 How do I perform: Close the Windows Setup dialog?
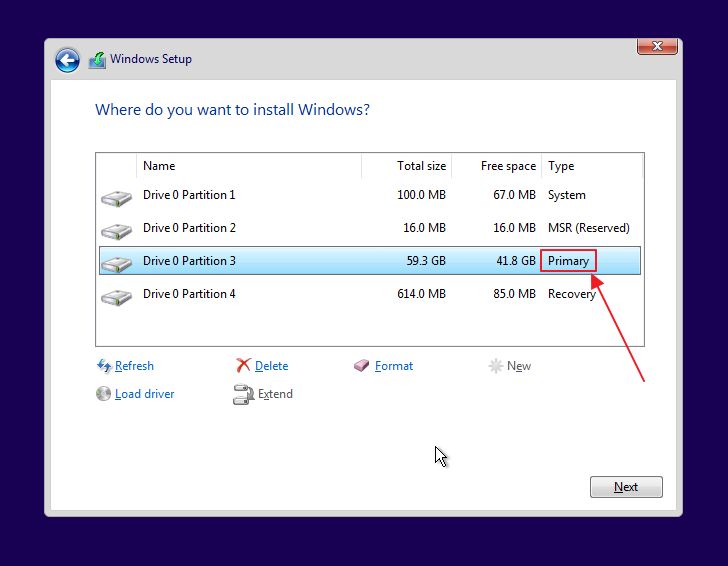click(x=657, y=46)
